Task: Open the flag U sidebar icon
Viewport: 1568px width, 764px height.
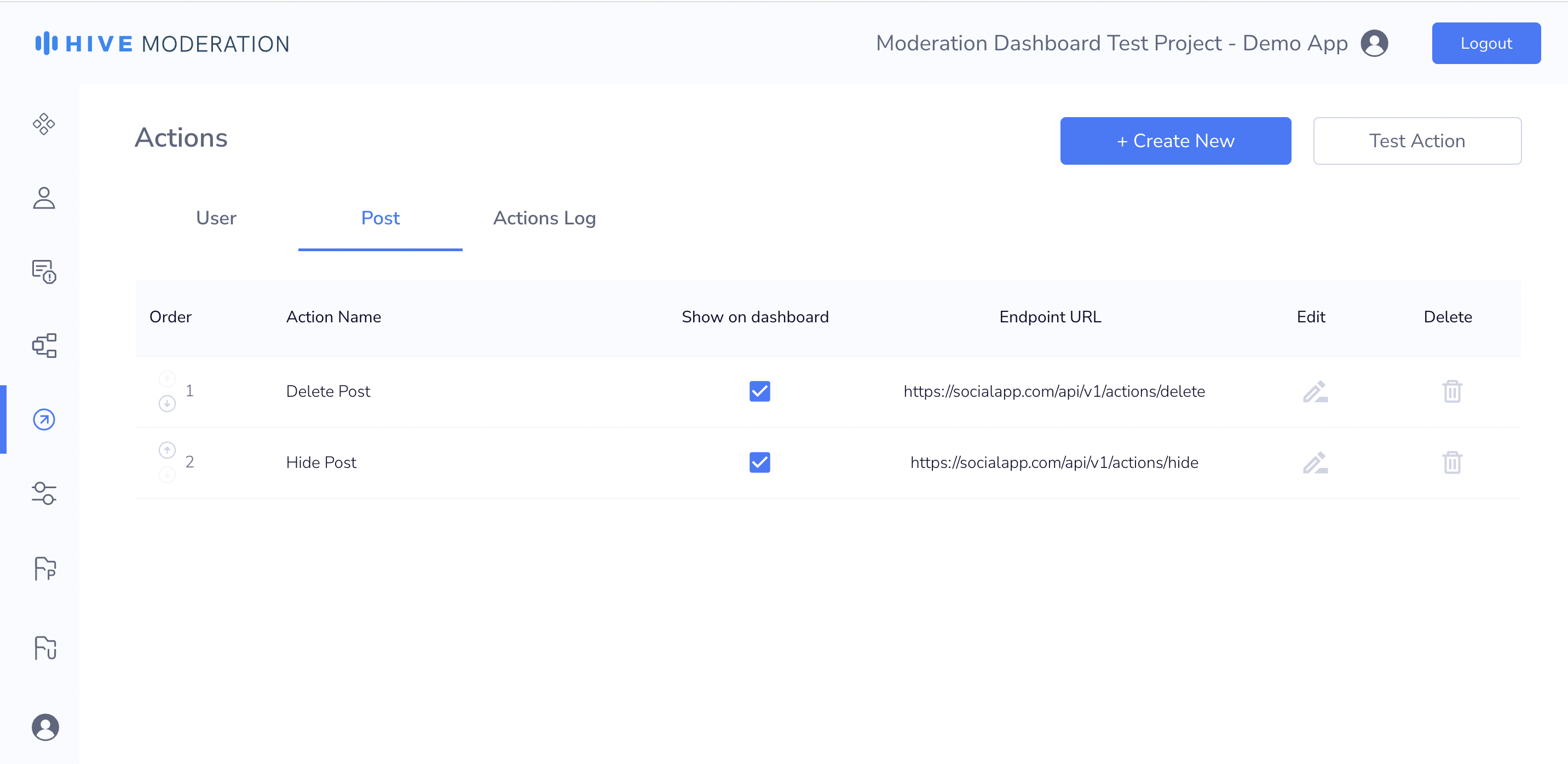Action: point(45,648)
